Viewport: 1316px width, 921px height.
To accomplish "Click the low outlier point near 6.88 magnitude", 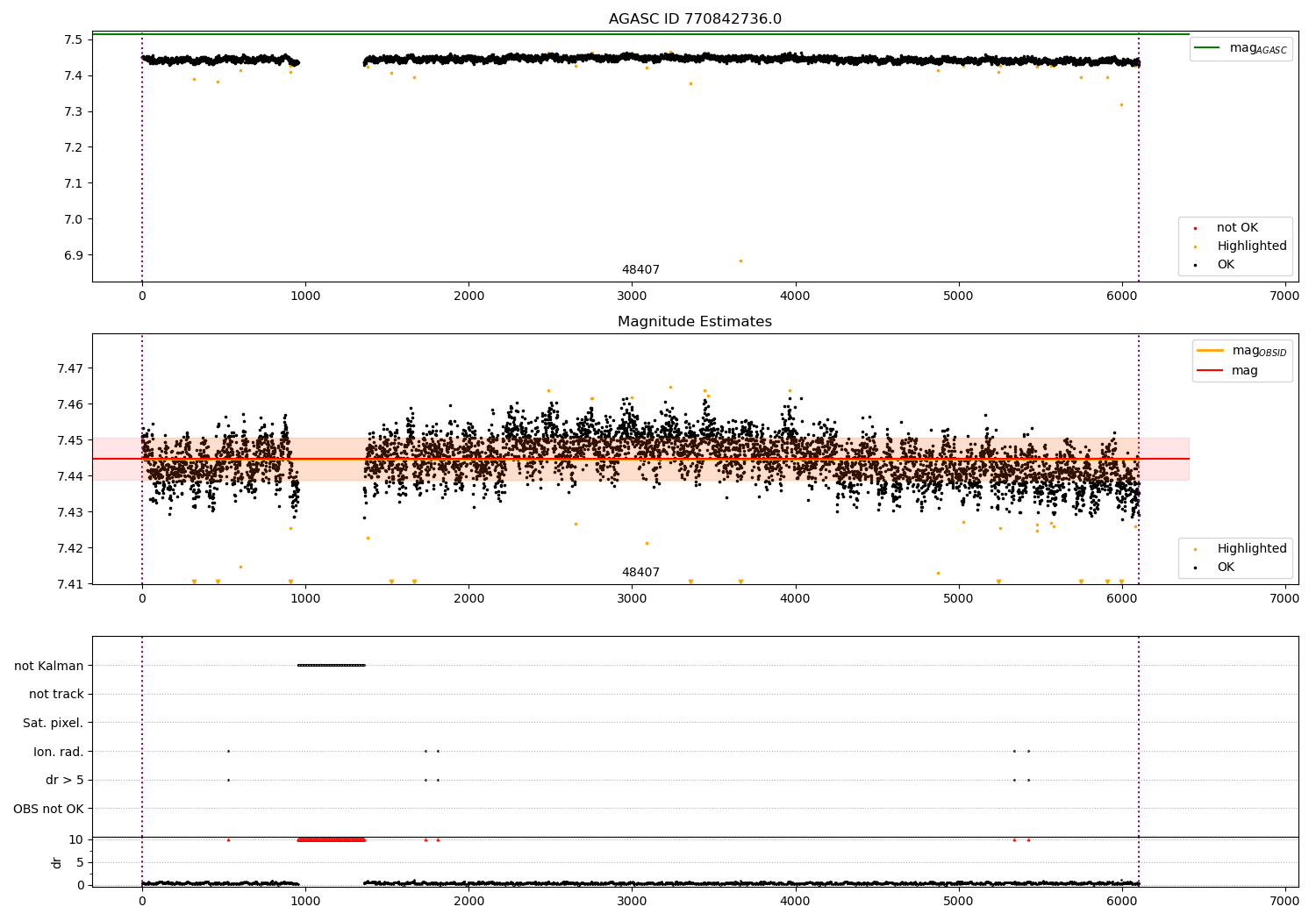I will pos(740,261).
